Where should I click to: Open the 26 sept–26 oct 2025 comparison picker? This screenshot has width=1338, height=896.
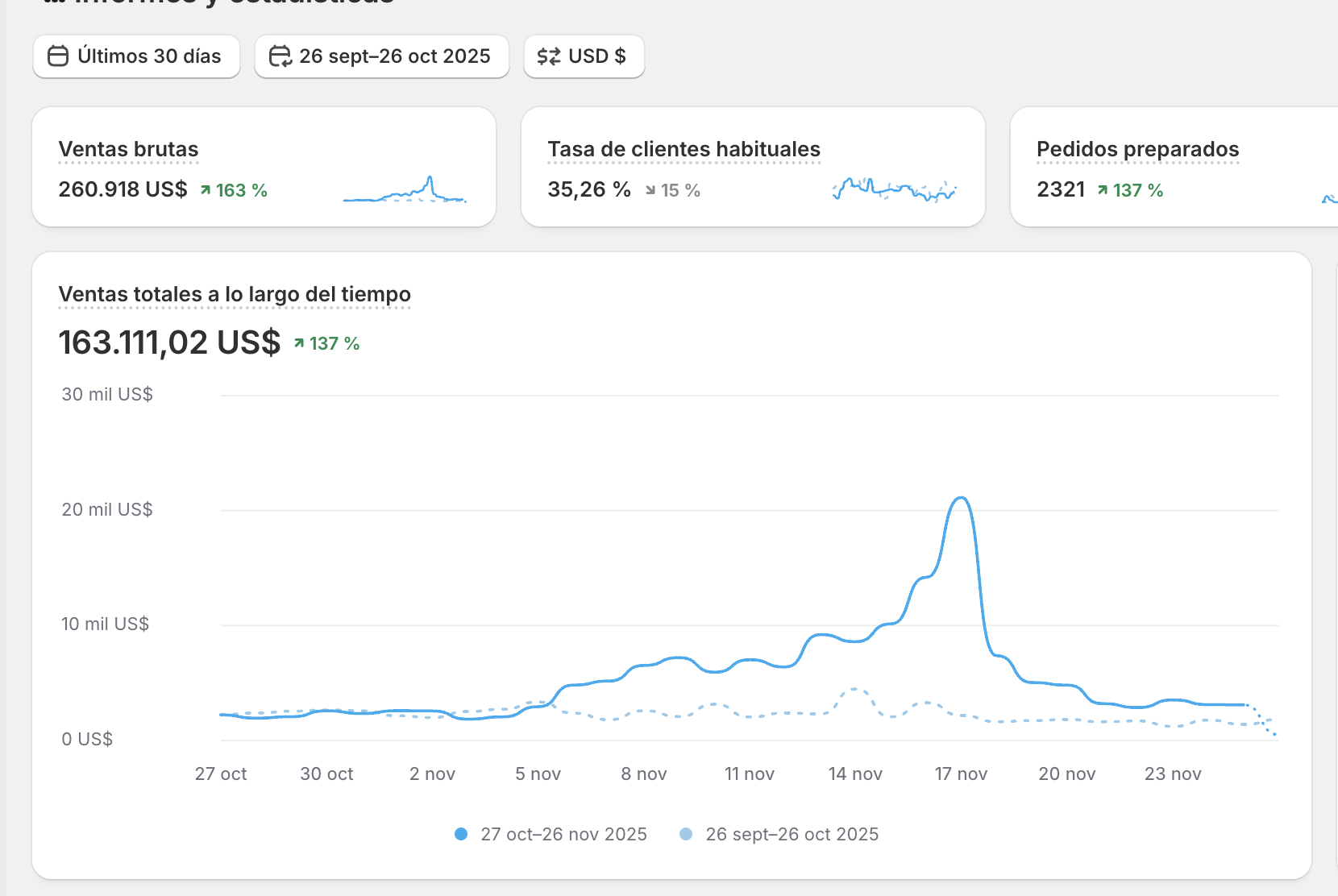(x=382, y=56)
